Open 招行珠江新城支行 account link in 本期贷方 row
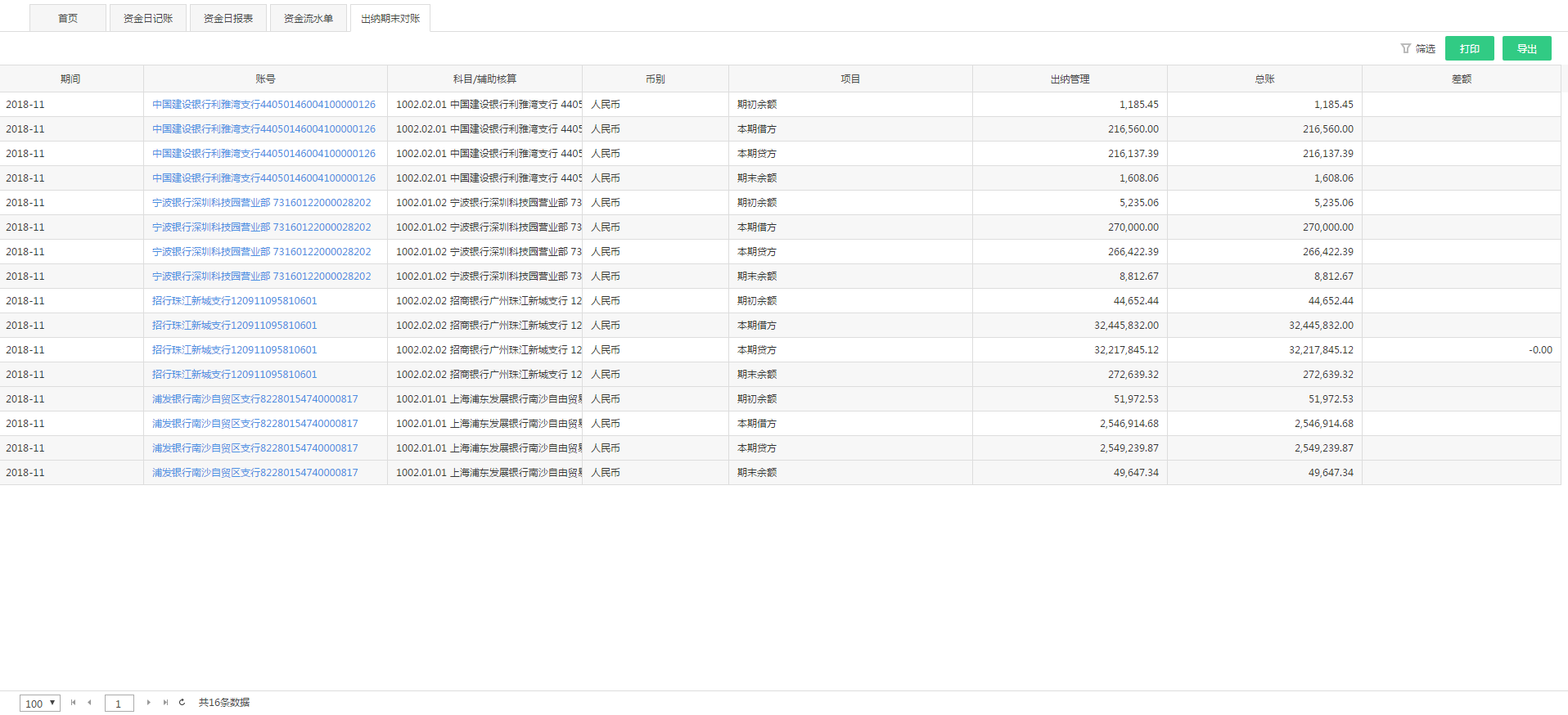 point(234,350)
